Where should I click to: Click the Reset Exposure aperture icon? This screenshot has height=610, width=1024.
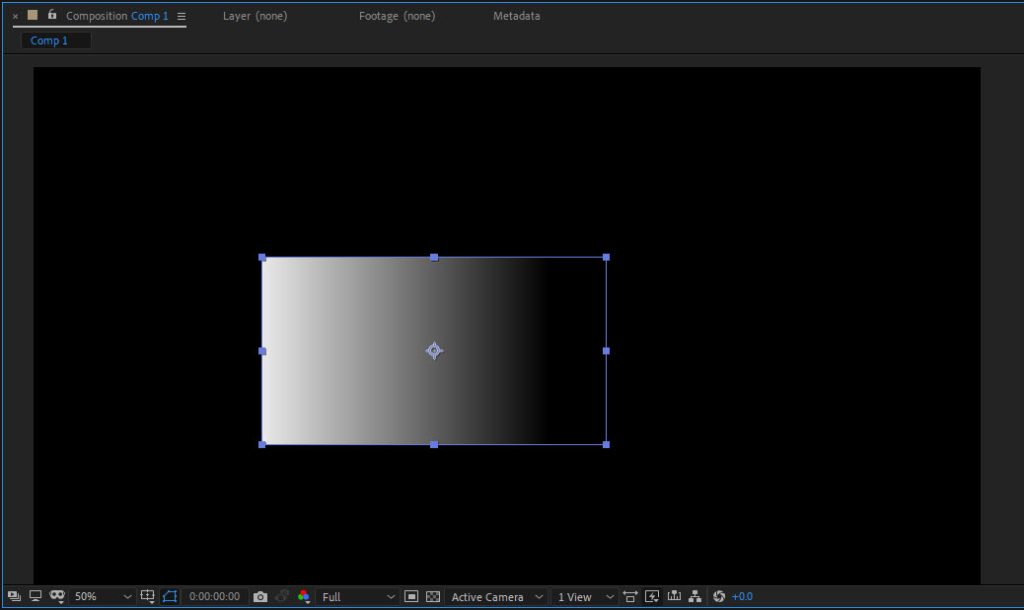point(718,597)
